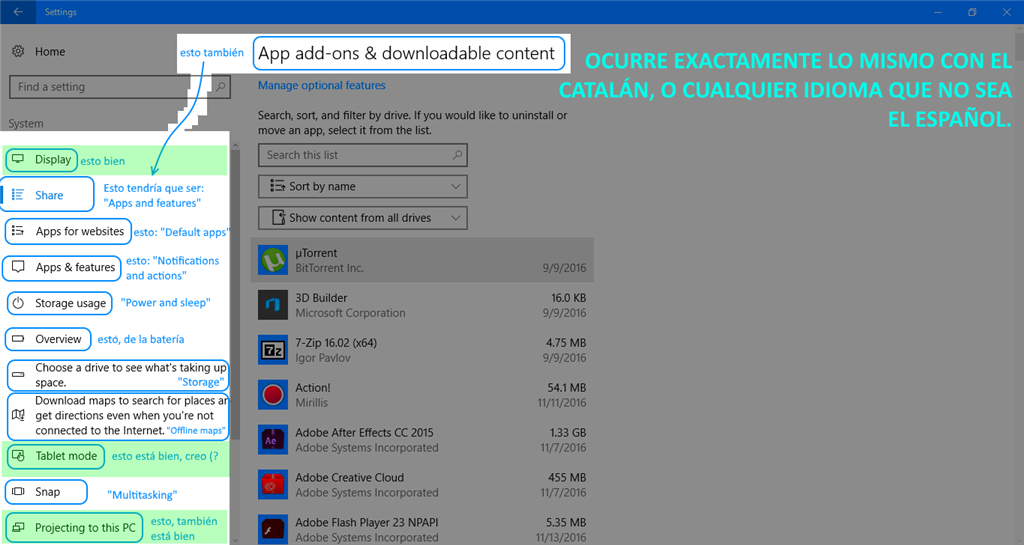Click the Projecting to this PC icon
Screen dimensions: 1024x545
[x=18, y=527]
